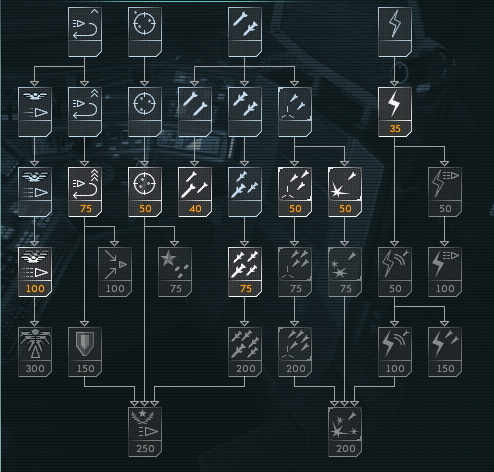Click the explosion missile skill costing 50
Screen dimensions: 494x472
coord(345,192)
